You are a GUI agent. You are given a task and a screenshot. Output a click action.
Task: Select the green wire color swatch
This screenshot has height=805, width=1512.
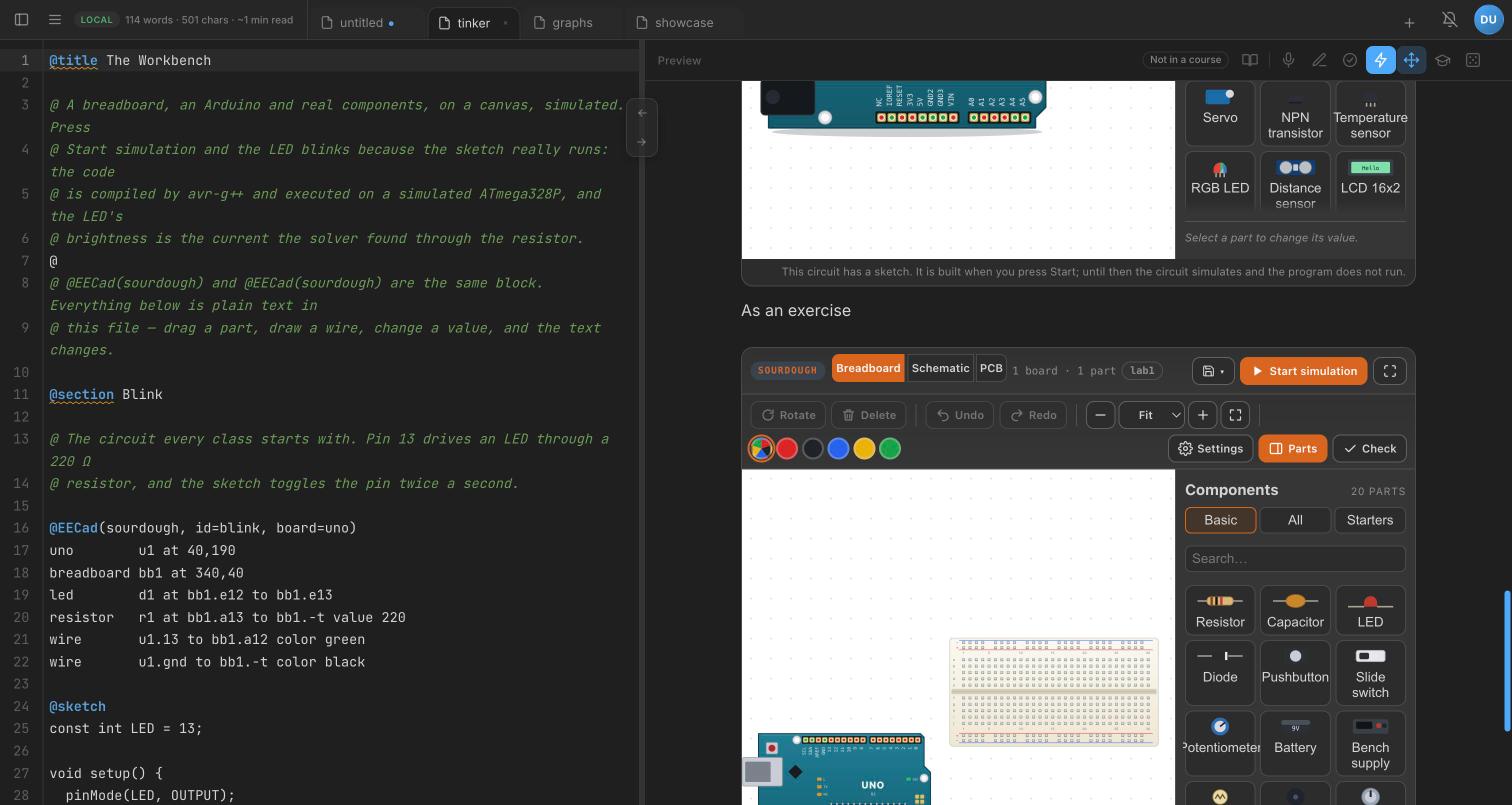pos(890,449)
